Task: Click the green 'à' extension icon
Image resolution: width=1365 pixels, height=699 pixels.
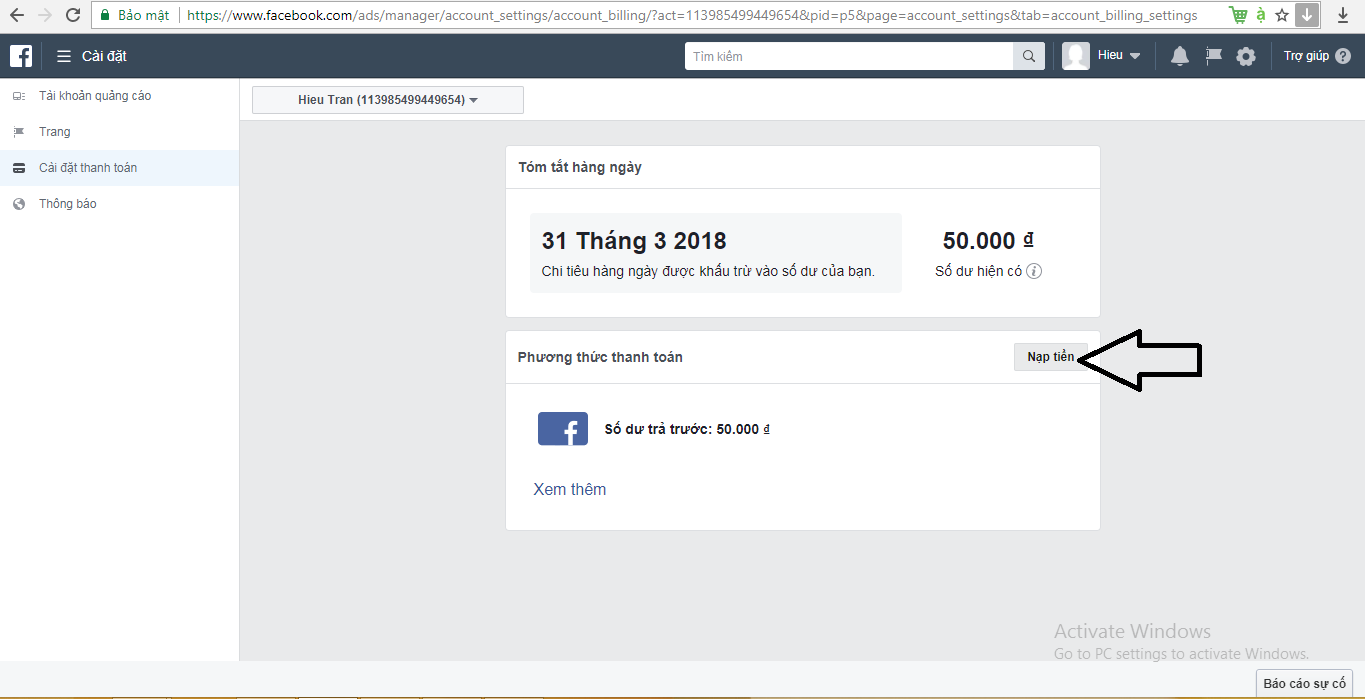Action: pos(1261,15)
